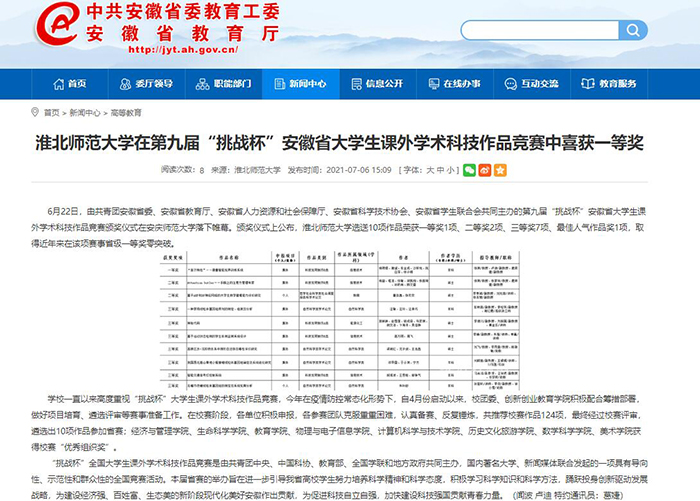Set font size to 小
The height and width of the screenshot is (501, 700).
[451, 170]
